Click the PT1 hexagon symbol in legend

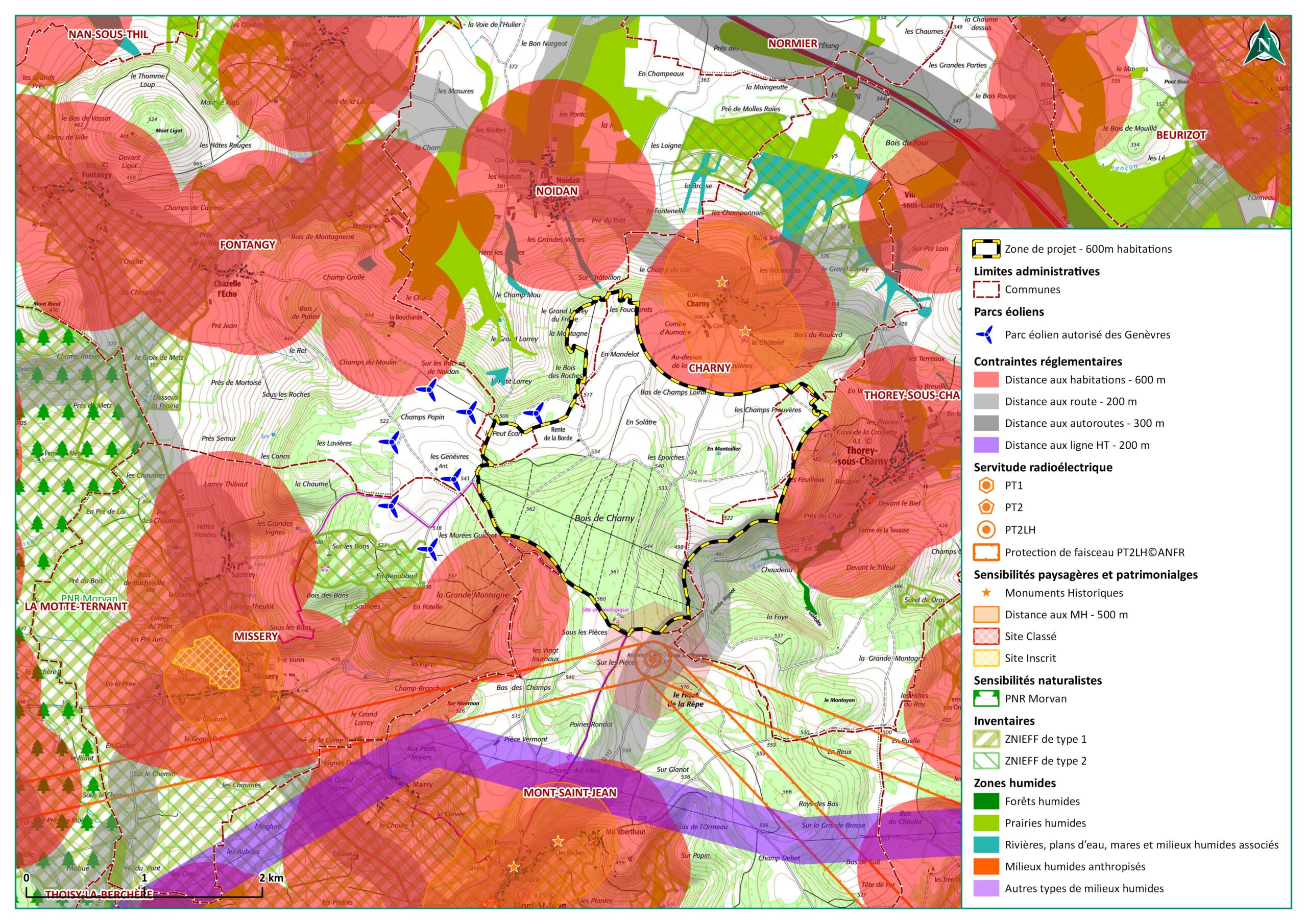pyautogui.click(x=986, y=485)
